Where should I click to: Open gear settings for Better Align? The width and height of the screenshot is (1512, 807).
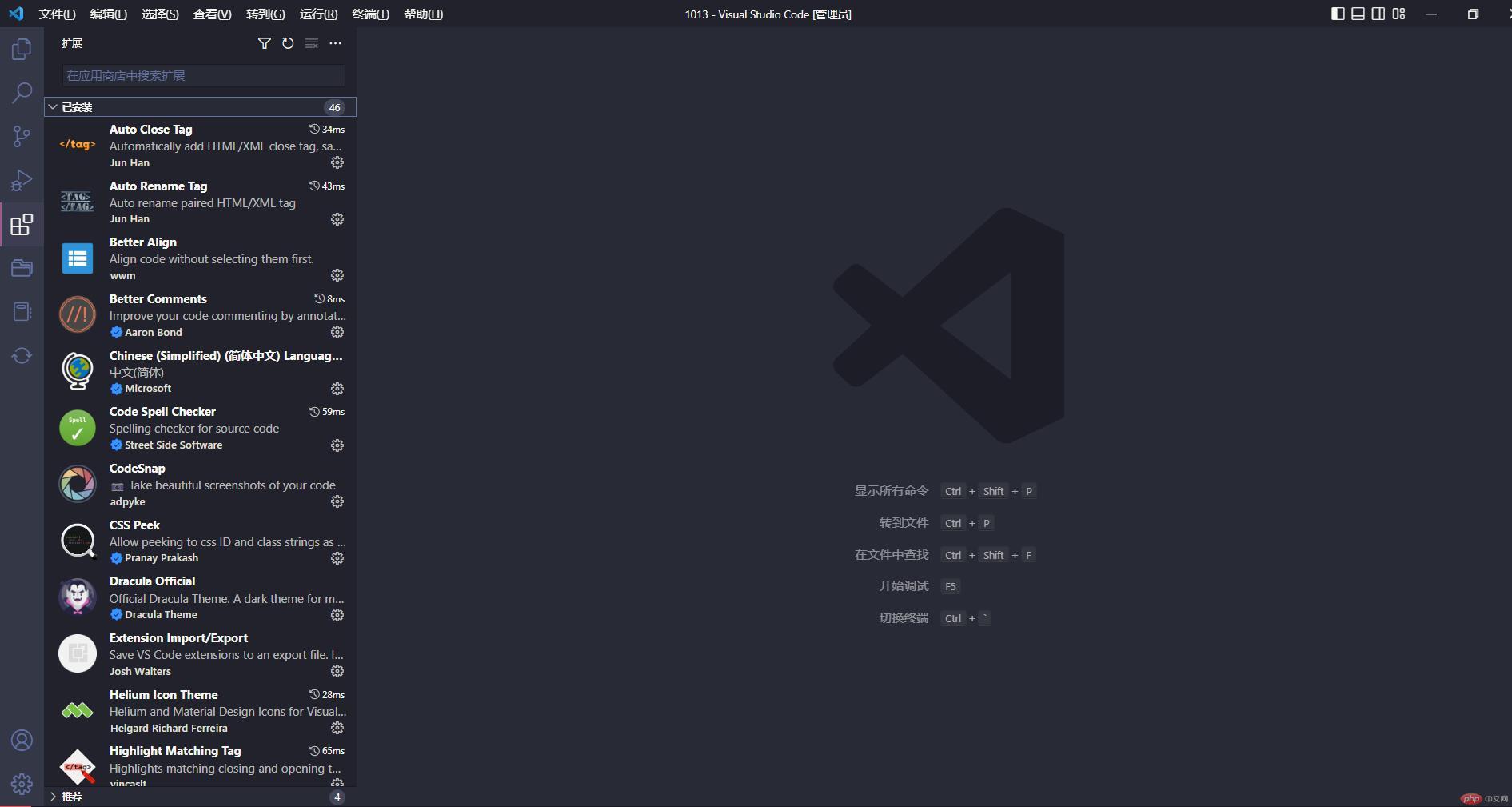point(337,275)
